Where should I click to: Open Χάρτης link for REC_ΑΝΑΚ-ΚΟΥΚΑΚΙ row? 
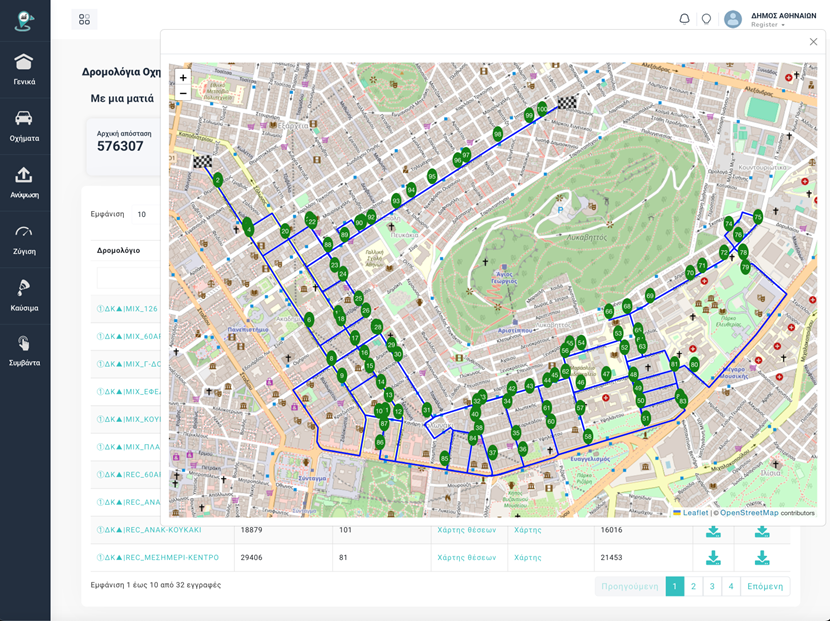point(527,530)
